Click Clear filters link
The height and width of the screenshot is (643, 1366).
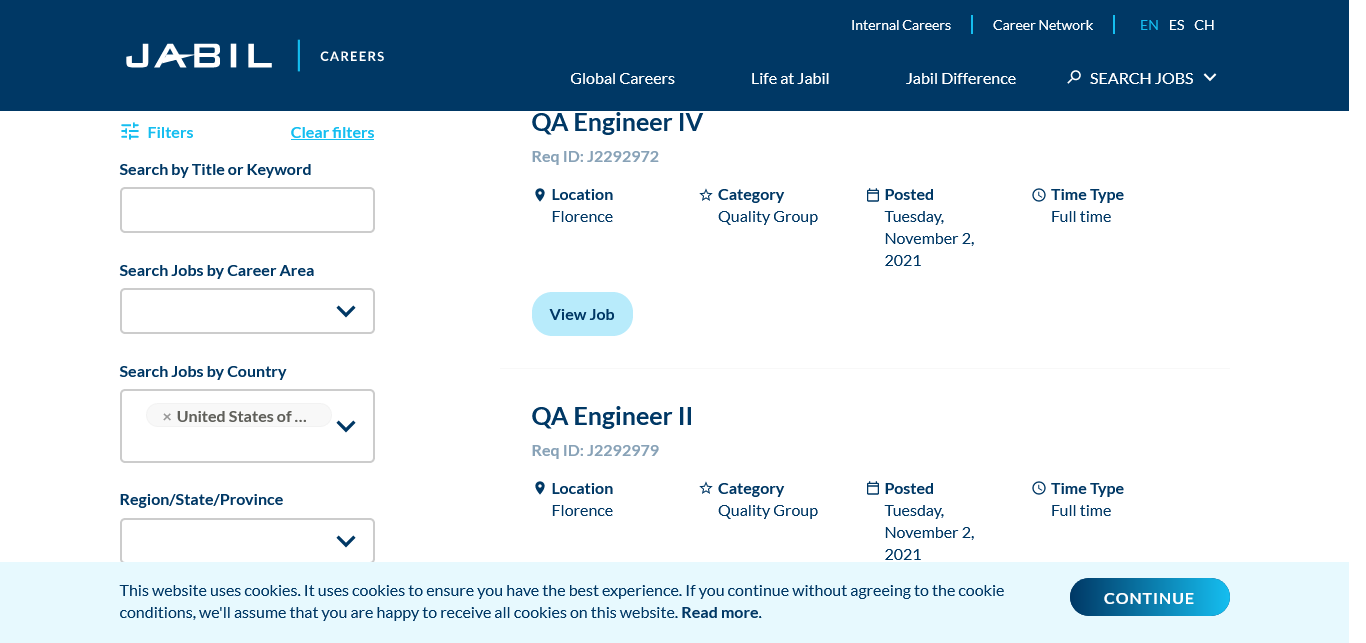pos(332,133)
